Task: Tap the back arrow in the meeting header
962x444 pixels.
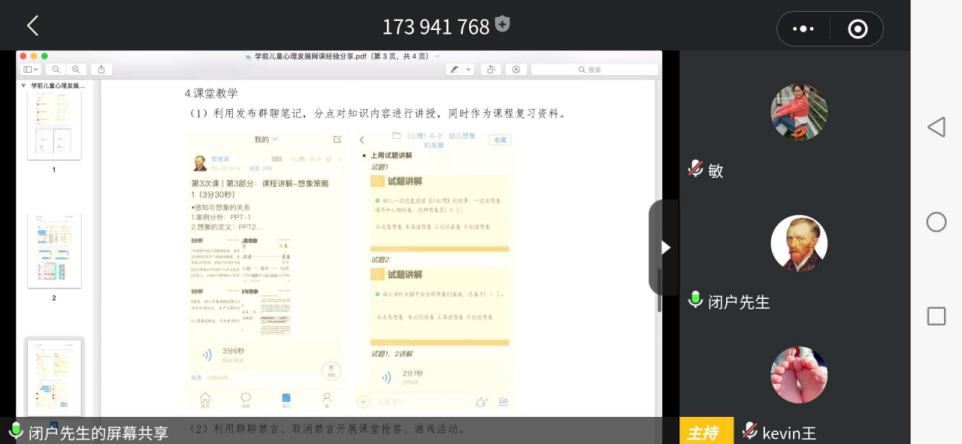Action: 33,26
